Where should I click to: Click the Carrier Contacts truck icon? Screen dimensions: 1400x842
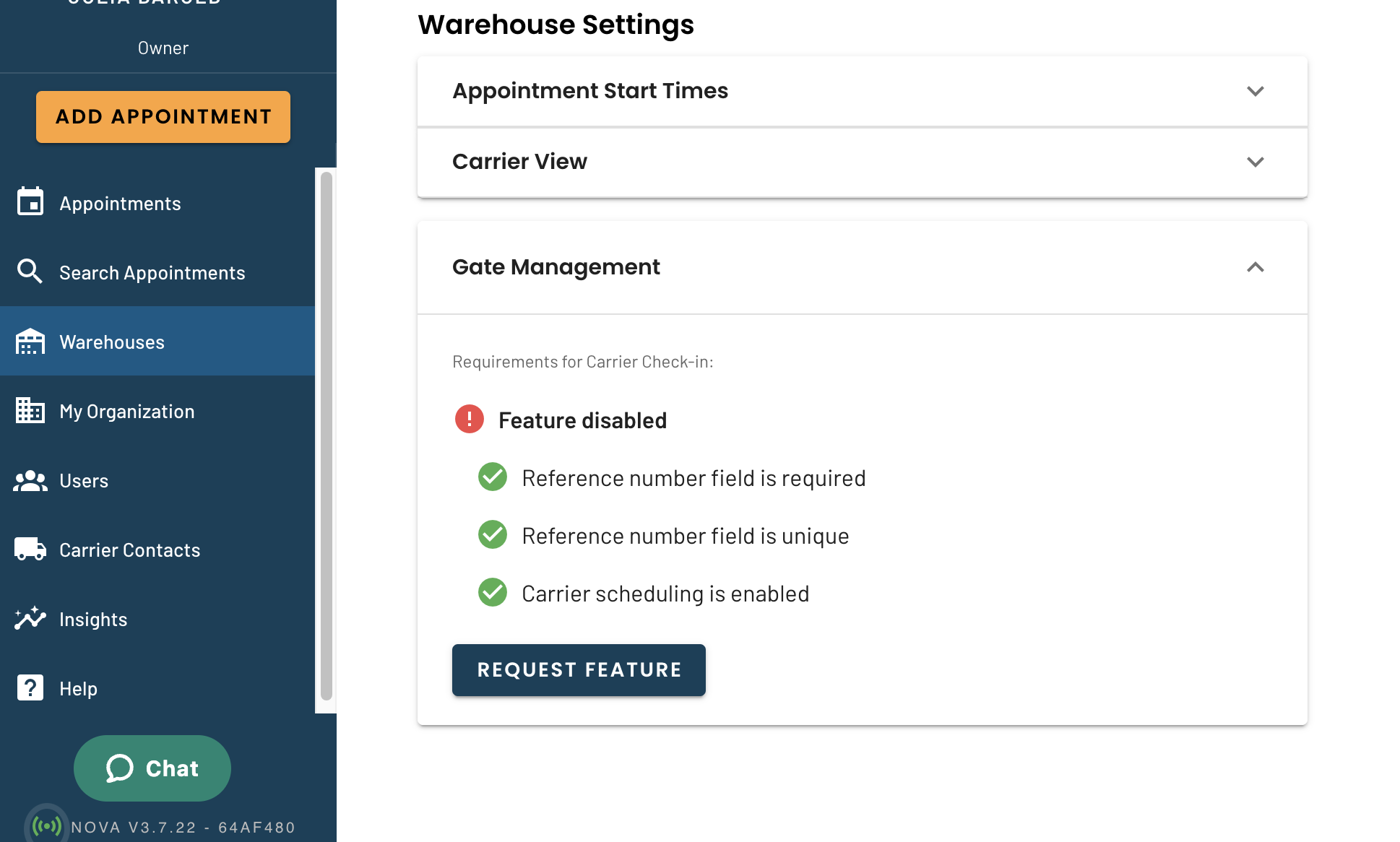click(30, 549)
